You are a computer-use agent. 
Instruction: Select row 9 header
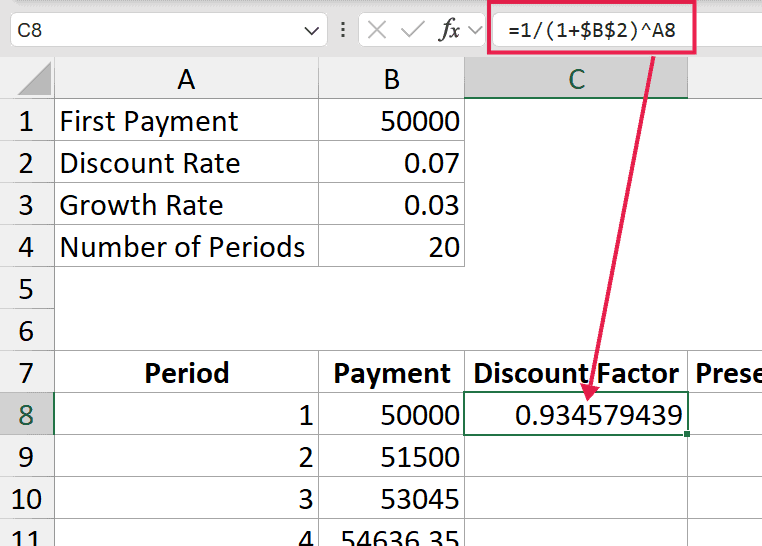click(27, 456)
